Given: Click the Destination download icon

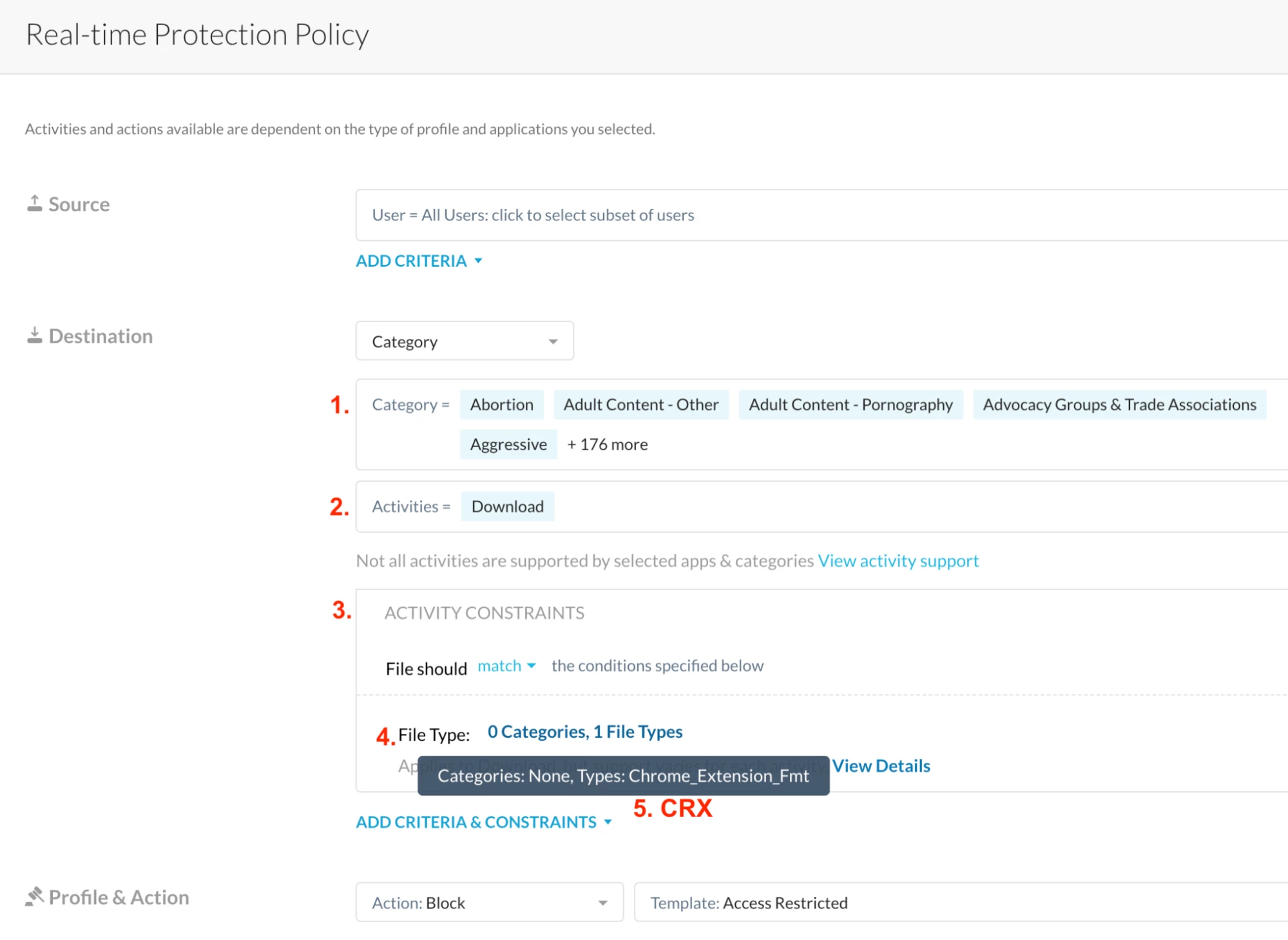Looking at the screenshot, I should tap(34, 336).
